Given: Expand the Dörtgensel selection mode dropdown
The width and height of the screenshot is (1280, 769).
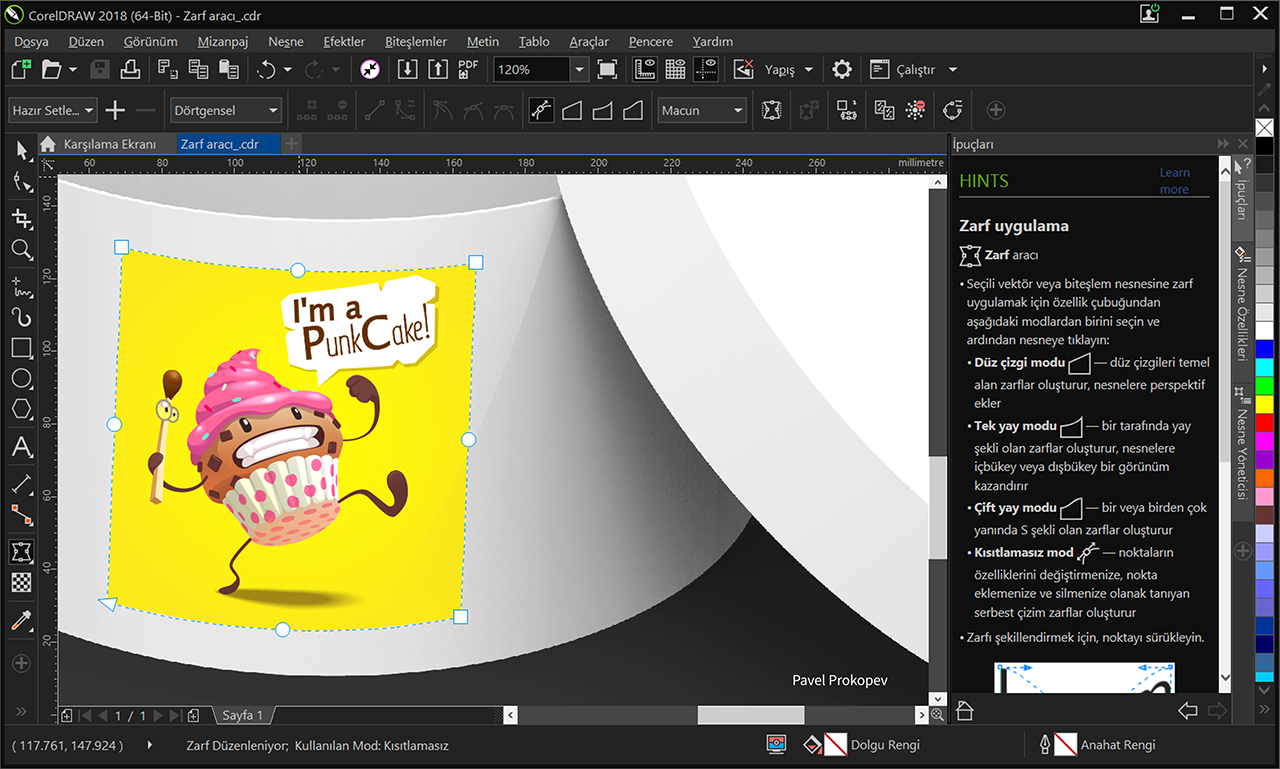Looking at the screenshot, I should 273,110.
